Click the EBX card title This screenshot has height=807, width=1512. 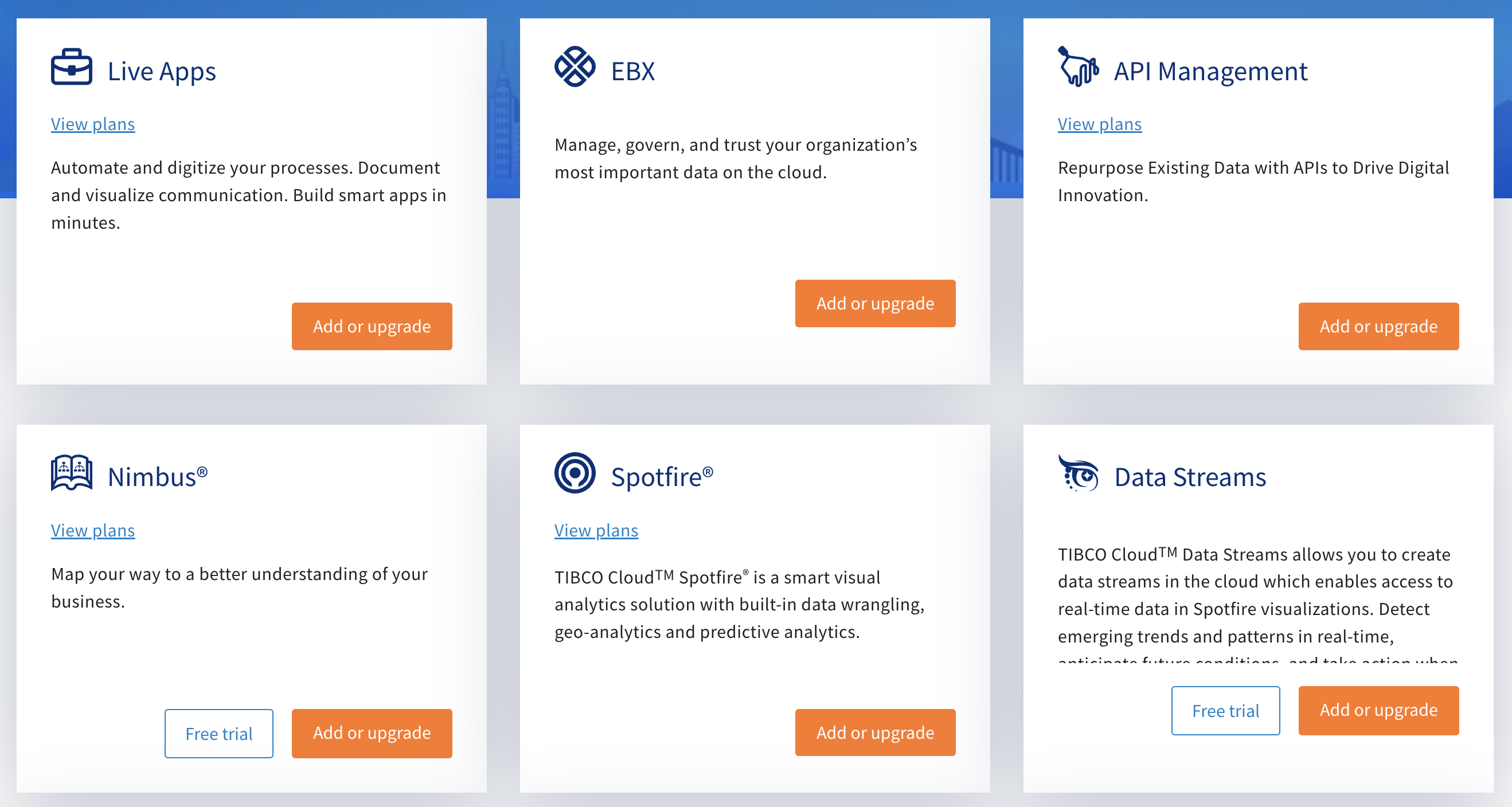pos(633,72)
